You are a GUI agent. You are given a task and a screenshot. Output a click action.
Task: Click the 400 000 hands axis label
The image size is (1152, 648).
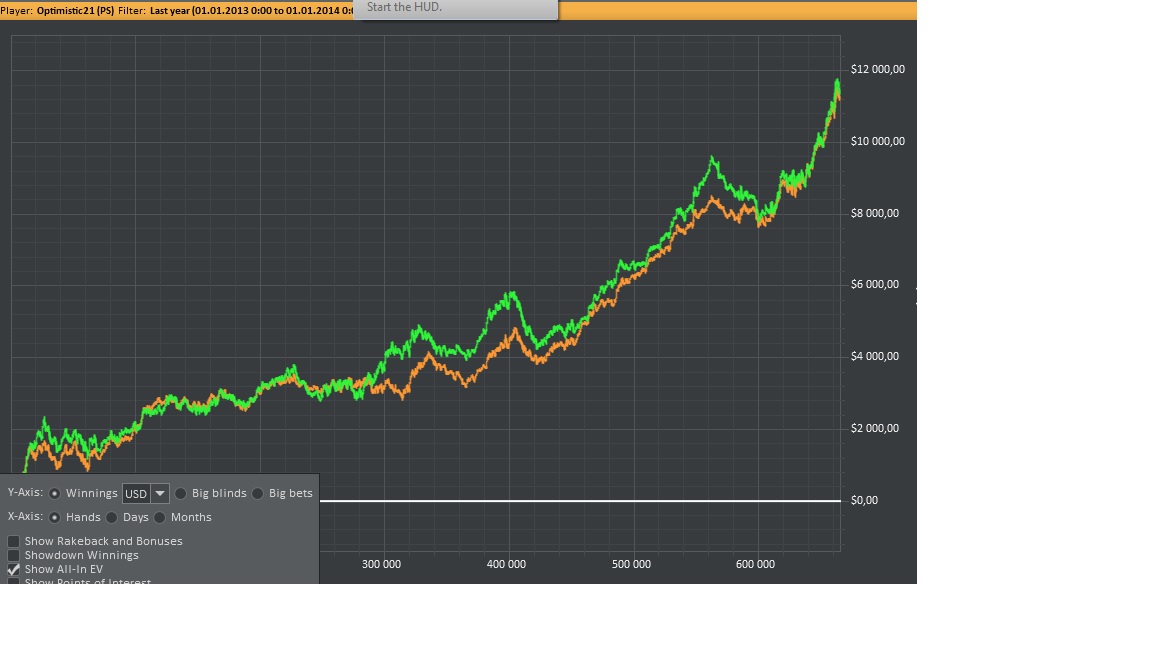point(506,564)
